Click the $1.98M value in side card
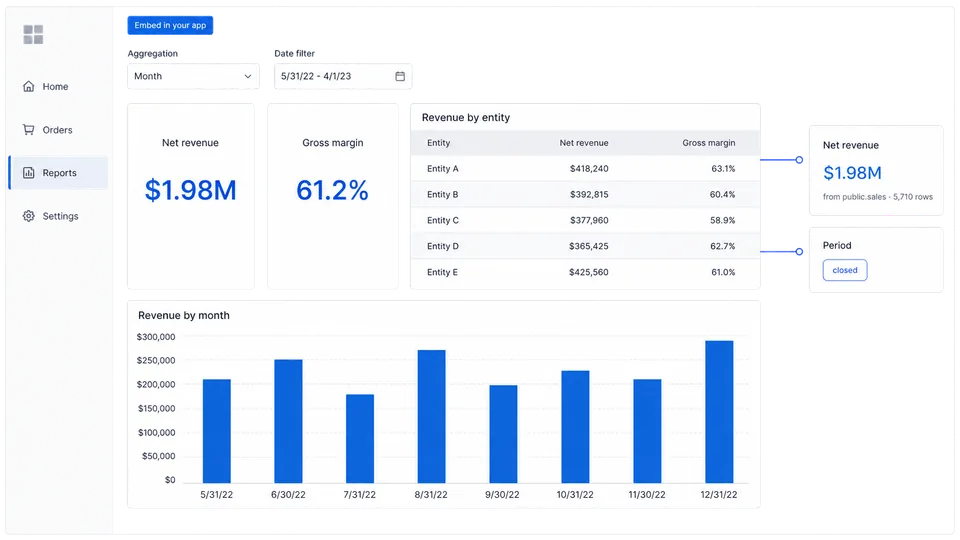This screenshot has width=960, height=540. 852,173
